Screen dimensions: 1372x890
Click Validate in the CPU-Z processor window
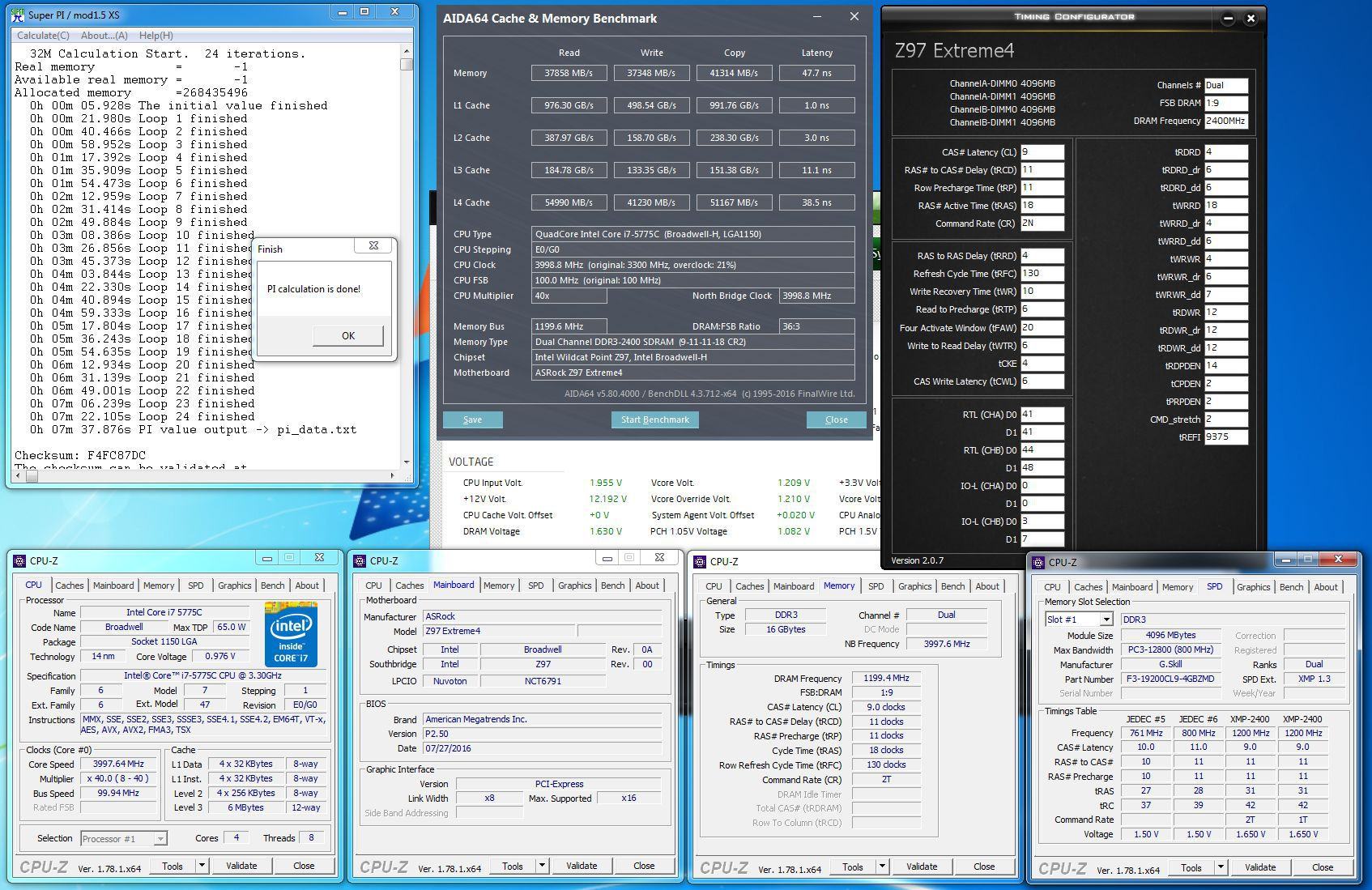coord(241,866)
